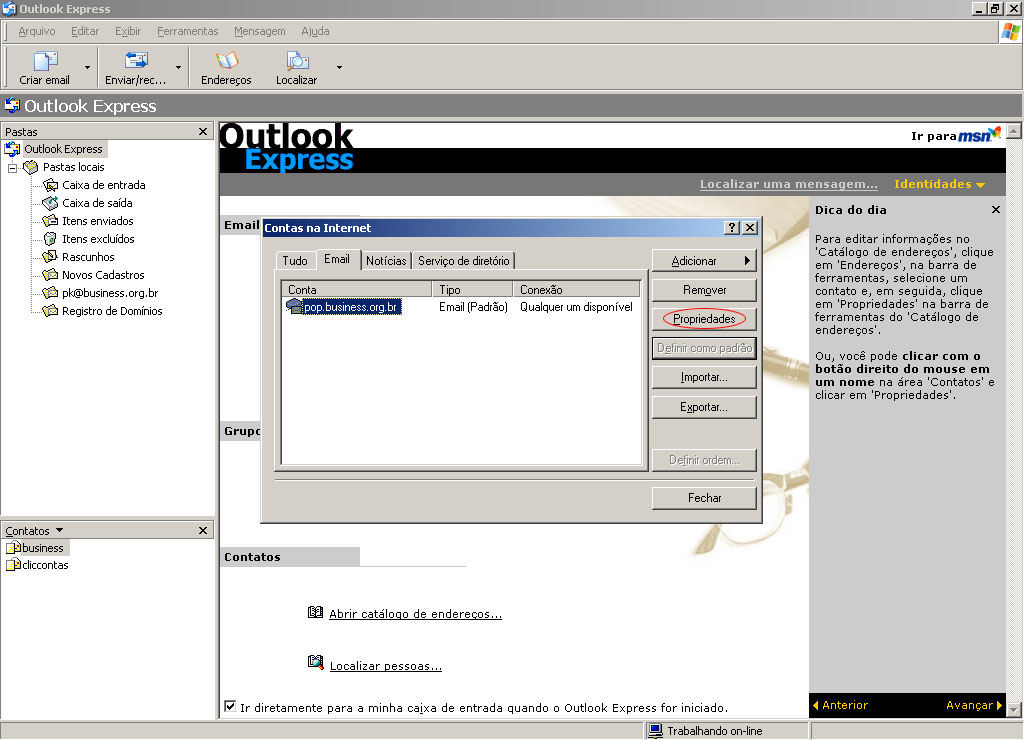Click the Localizar pessoas link
The image size is (1024, 740).
coord(385,666)
